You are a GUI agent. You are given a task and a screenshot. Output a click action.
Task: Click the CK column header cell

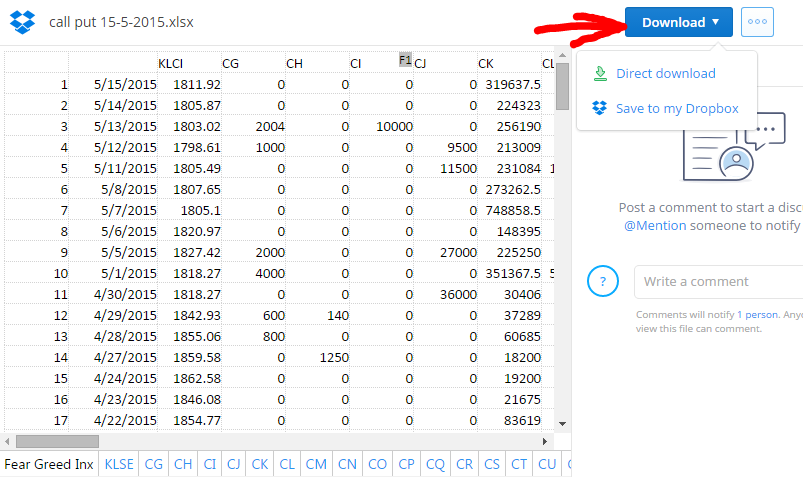point(510,64)
